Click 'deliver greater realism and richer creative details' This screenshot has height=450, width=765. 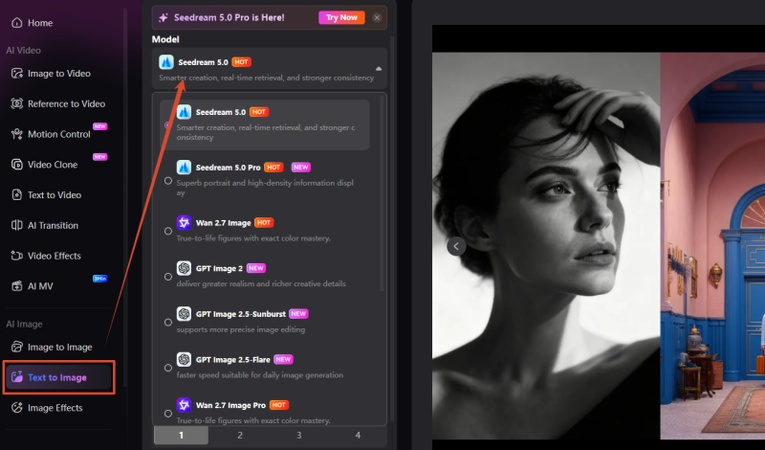[x=261, y=284]
